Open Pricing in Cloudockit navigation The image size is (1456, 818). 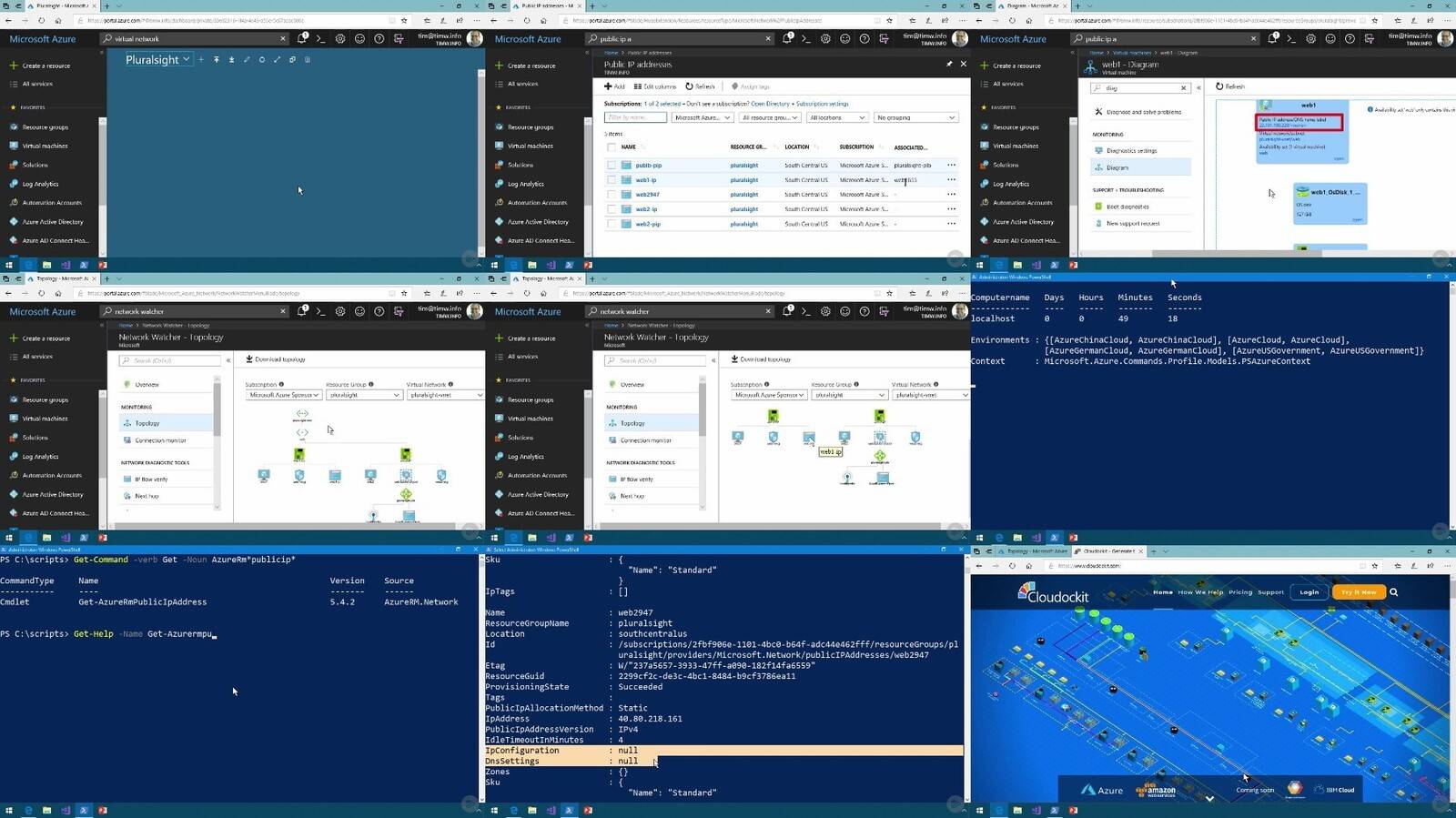(1240, 592)
